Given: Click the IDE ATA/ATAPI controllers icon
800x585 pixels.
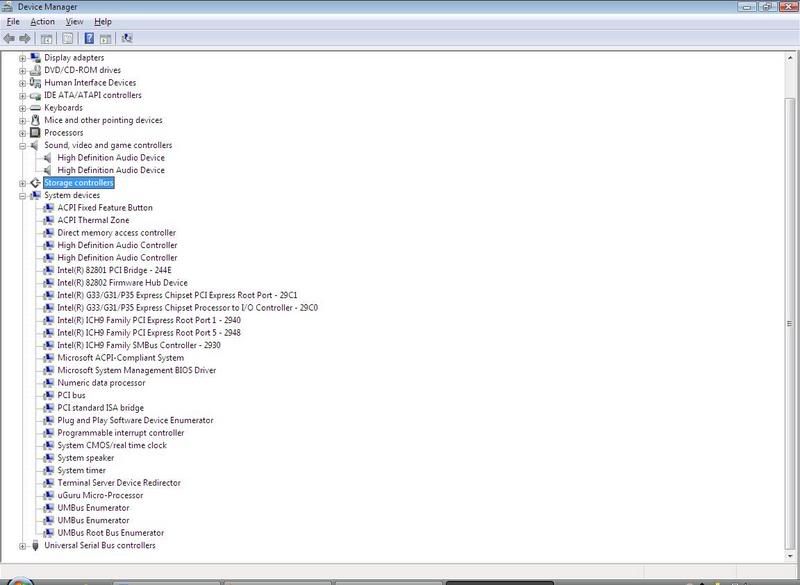Looking at the screenshot, I should click(35, 95).
